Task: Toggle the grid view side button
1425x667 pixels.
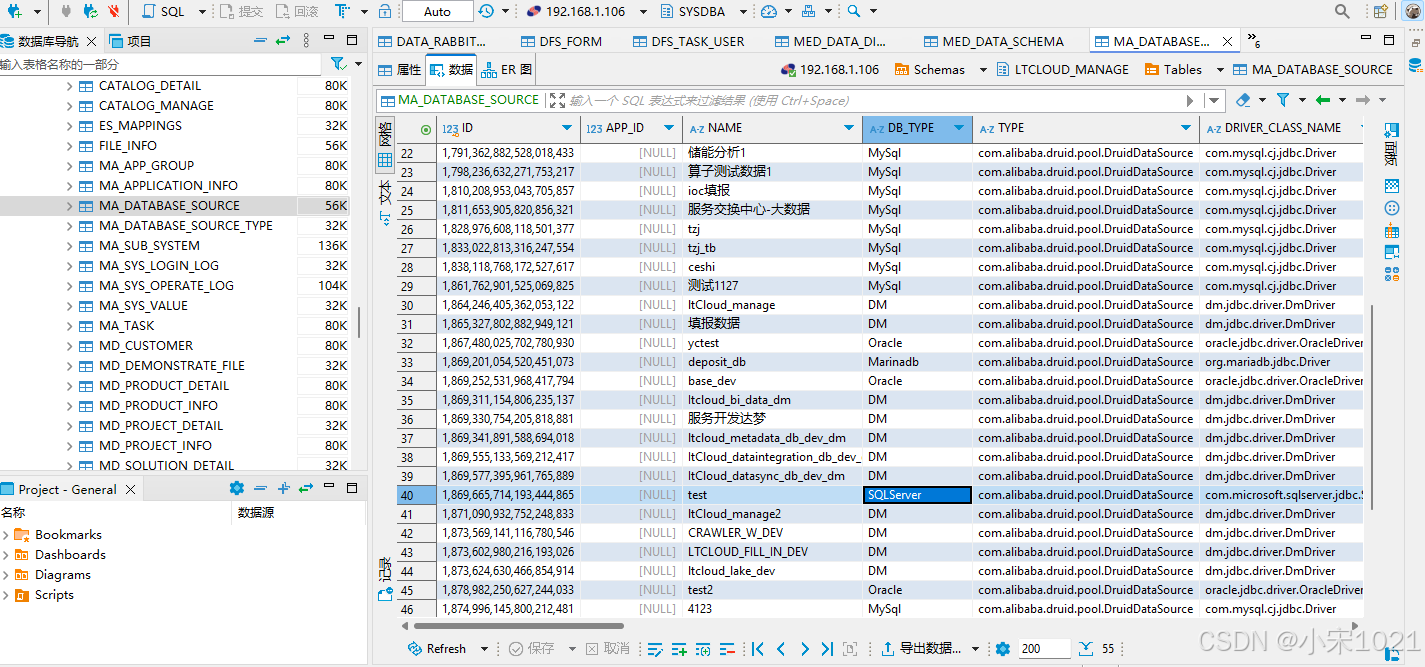Action: coord(385,147)
